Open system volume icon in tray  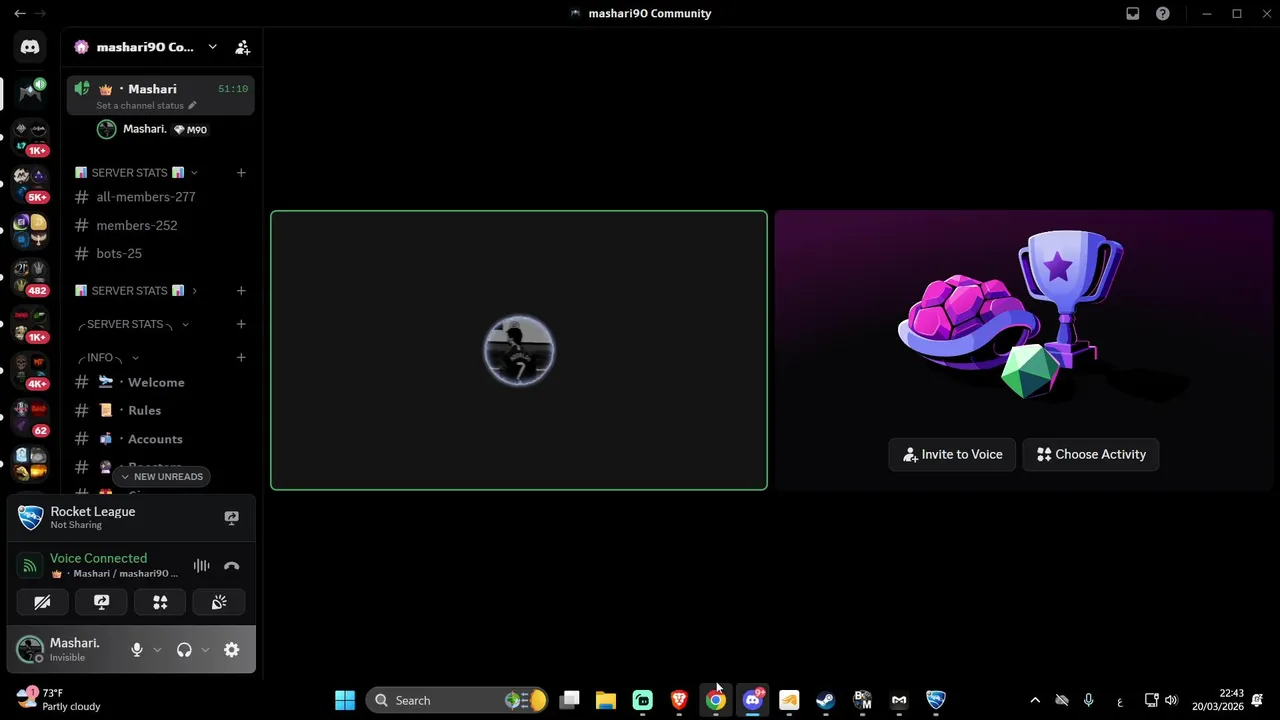point(1171,700)
